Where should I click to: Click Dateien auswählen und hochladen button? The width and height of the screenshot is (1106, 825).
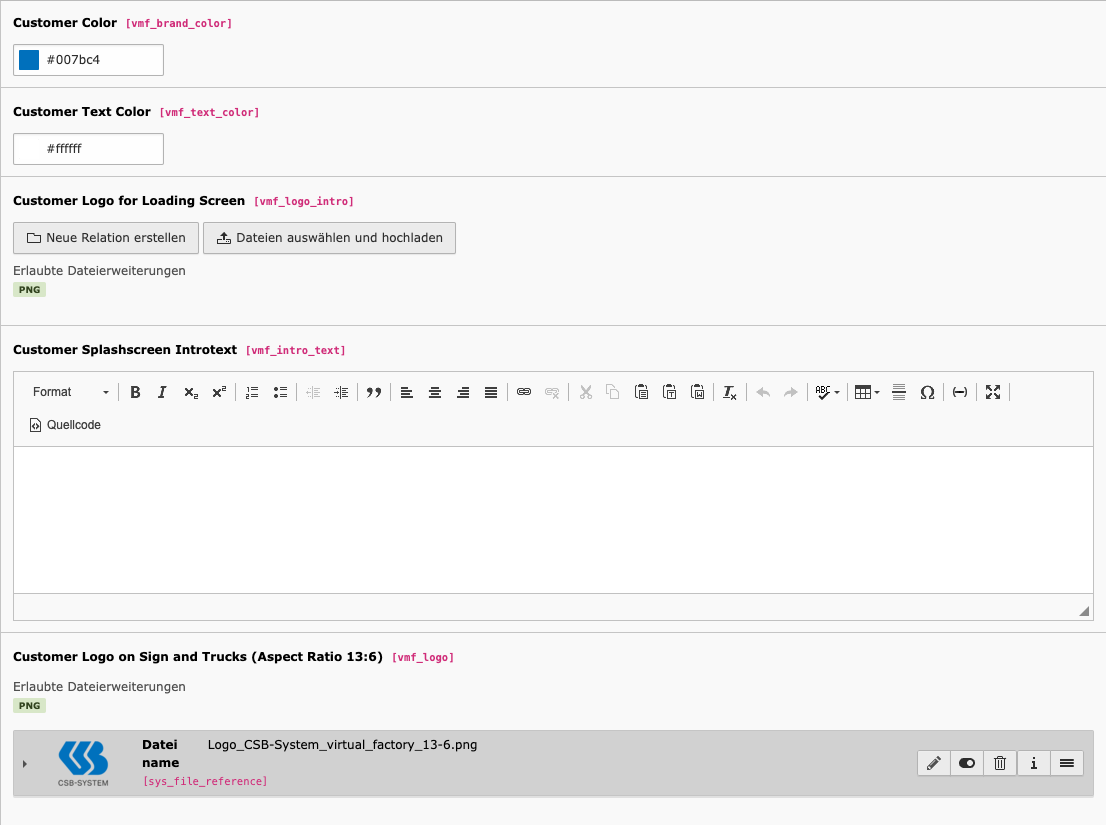point(329,238)
